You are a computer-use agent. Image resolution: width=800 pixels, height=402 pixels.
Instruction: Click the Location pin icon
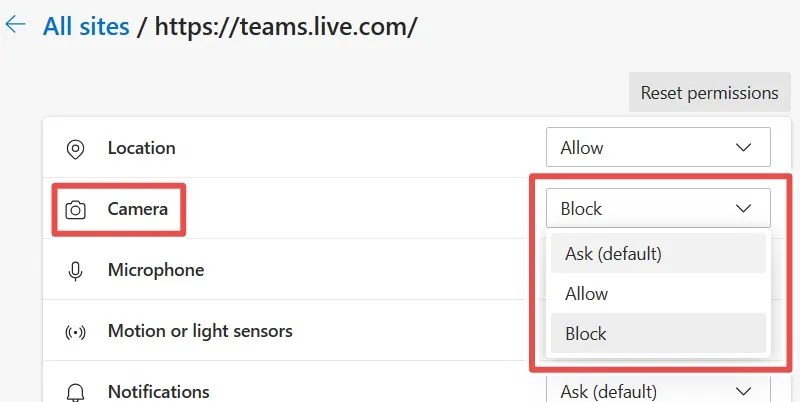click(x=75, y=148)
